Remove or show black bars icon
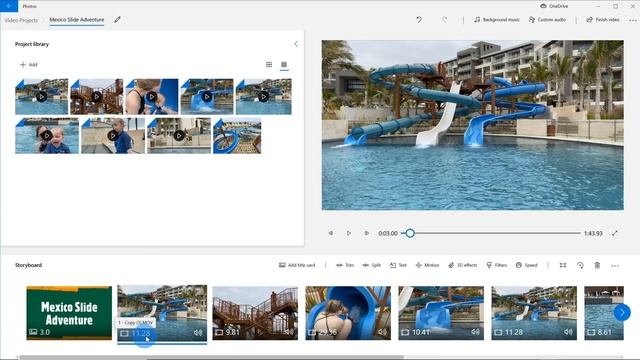The image size is (640, 360). pos(563,265)
